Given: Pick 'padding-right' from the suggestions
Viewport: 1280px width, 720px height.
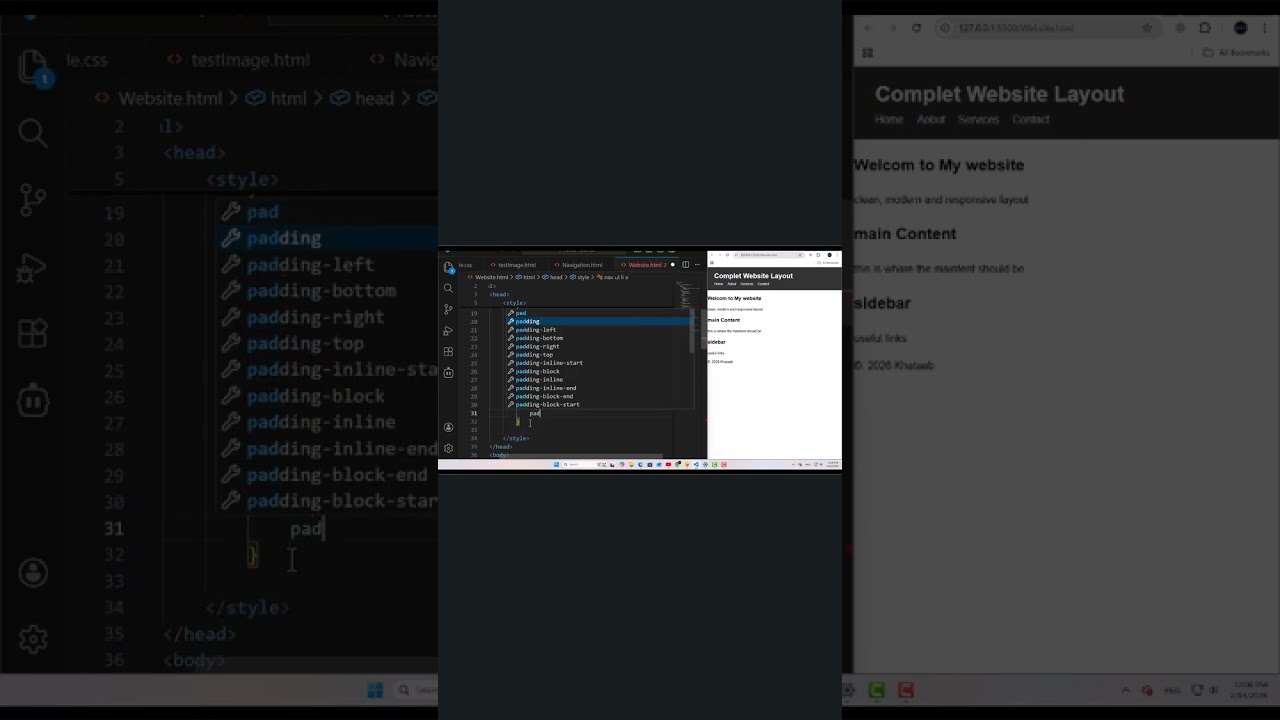Looking at the screenshot, I should (x=597, y=346).
